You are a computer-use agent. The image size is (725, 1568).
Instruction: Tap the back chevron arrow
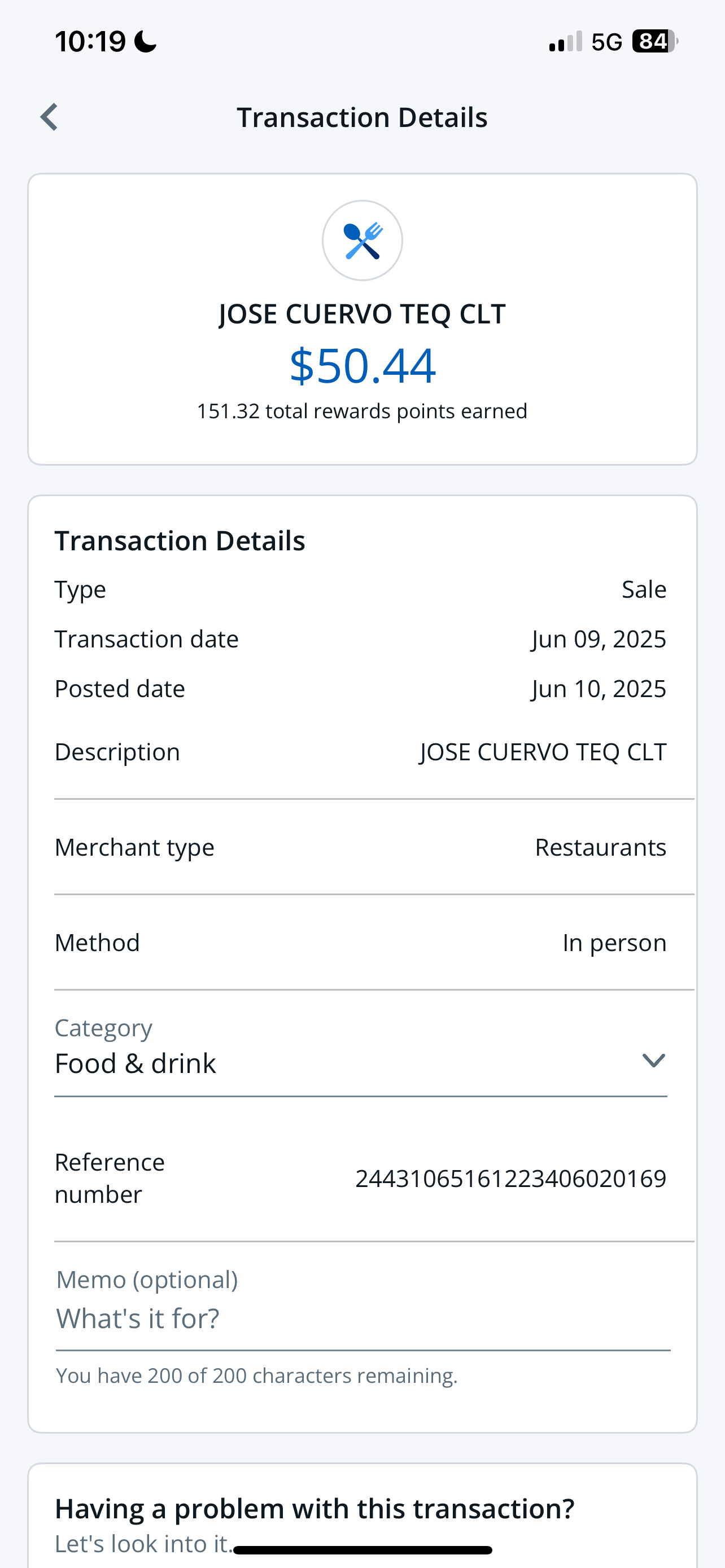(49, 117)
